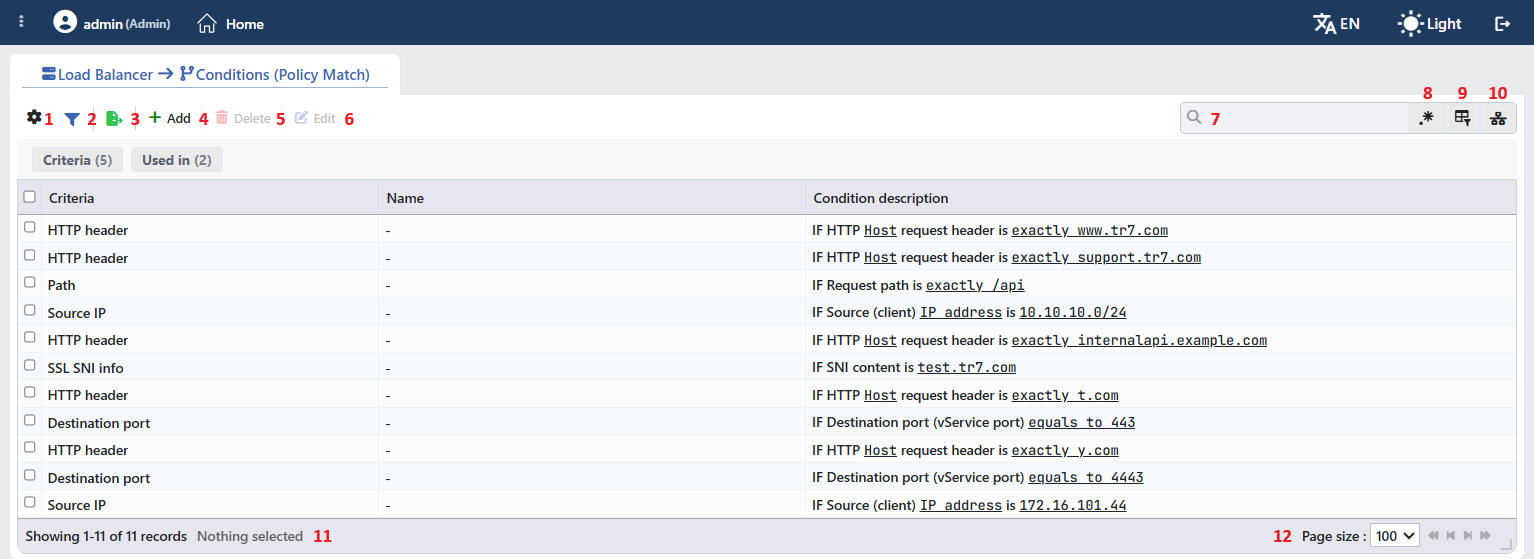Click test.tr7.com SNI value
The image size is (1534, 559).
[x=967, y=368]
